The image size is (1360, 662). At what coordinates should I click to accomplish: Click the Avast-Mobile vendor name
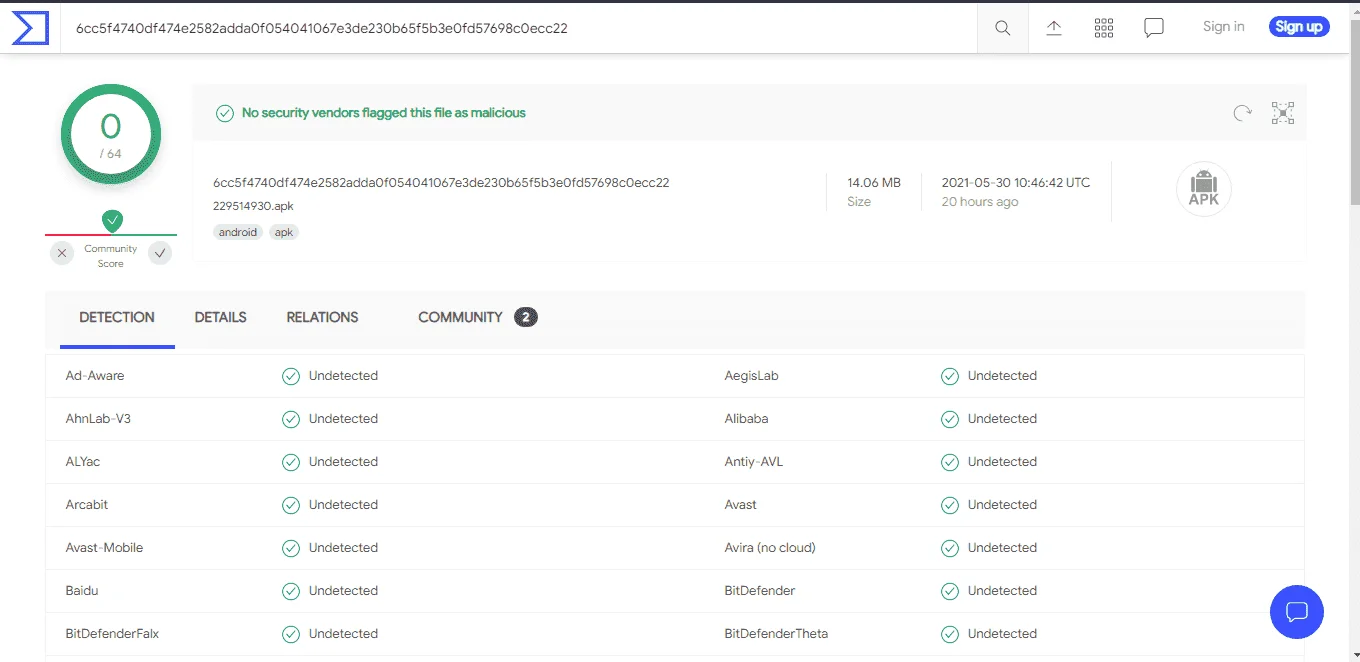click(104, 548)
